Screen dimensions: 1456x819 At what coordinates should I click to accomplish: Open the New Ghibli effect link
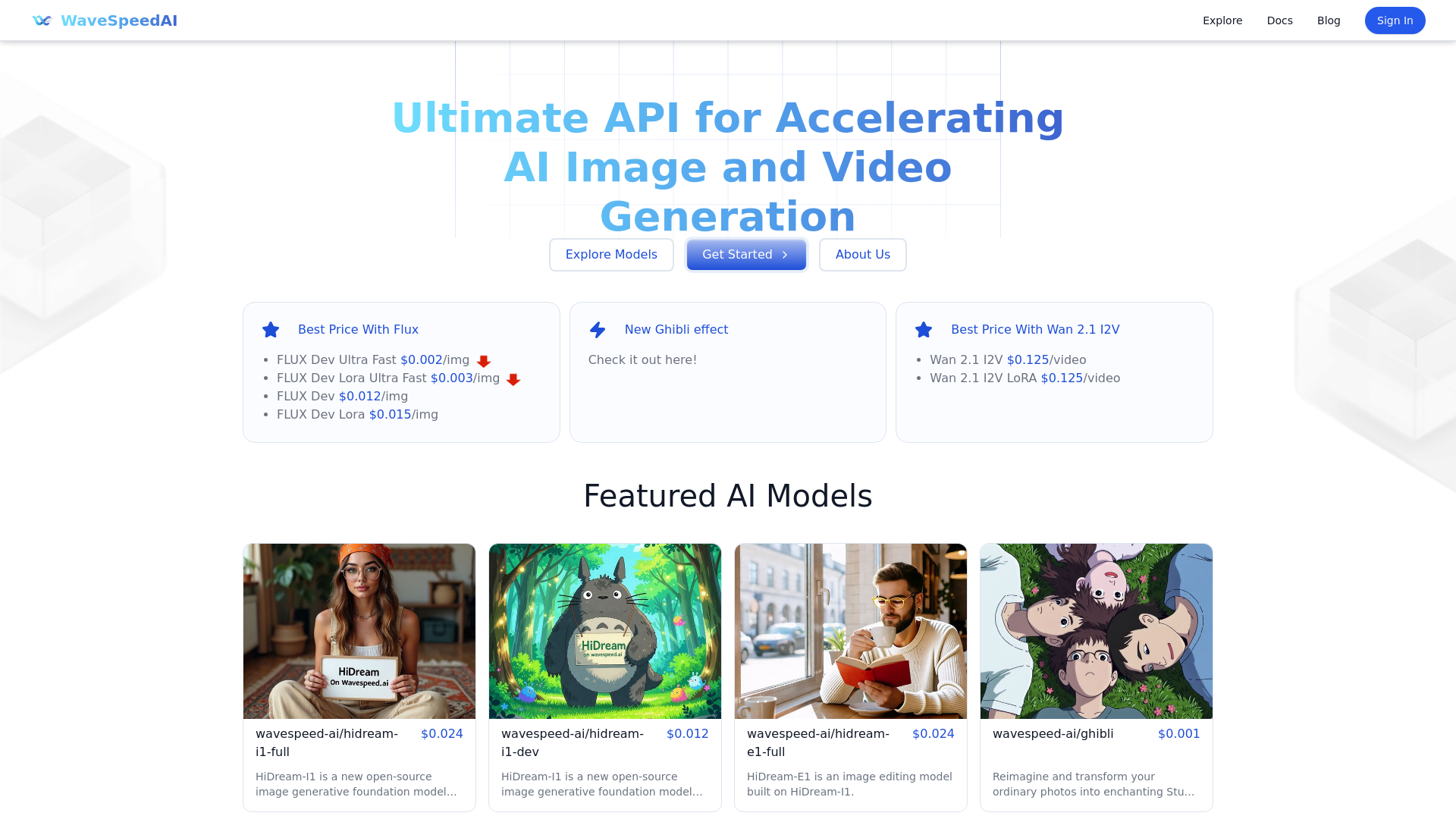[676, 330]
